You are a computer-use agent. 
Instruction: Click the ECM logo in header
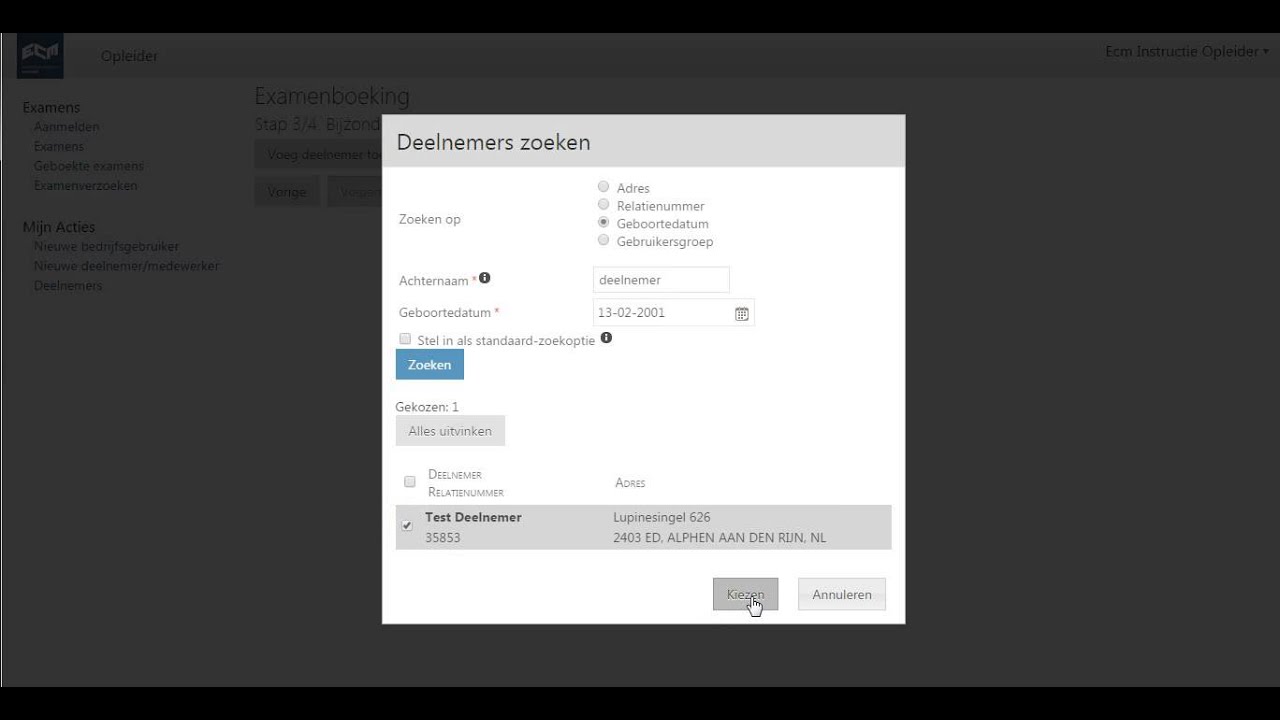pos(40,56)
